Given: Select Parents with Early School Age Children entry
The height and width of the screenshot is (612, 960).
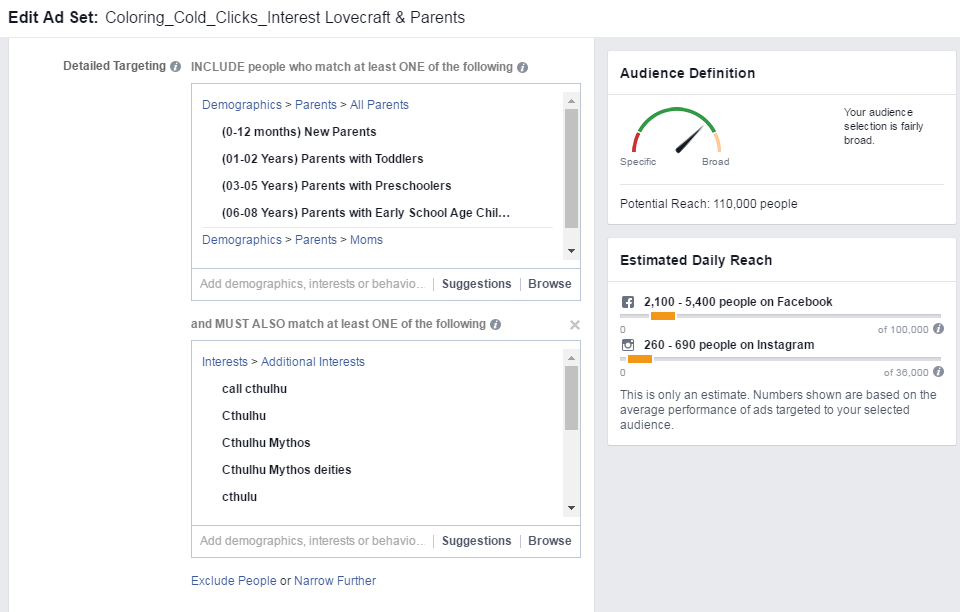Looking at the screenshot, I should click(x=366, y=212).
